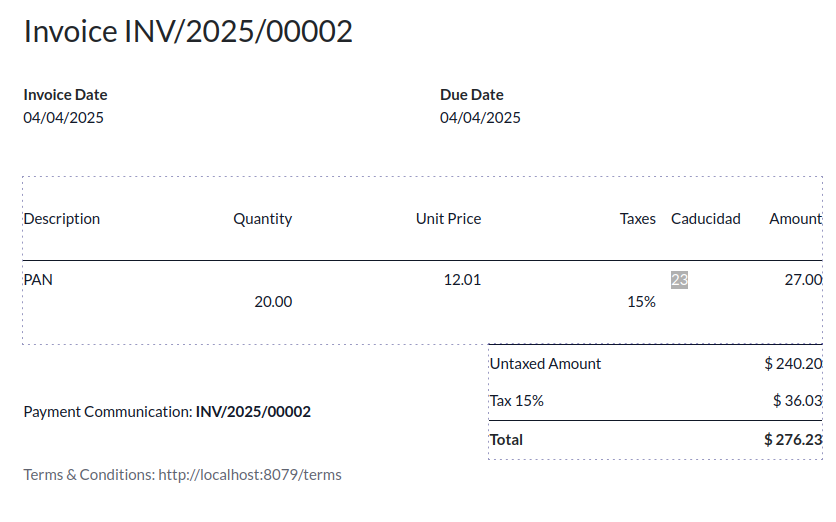
Task: Click the Untaxed Amount row
Action: [655, 364]
